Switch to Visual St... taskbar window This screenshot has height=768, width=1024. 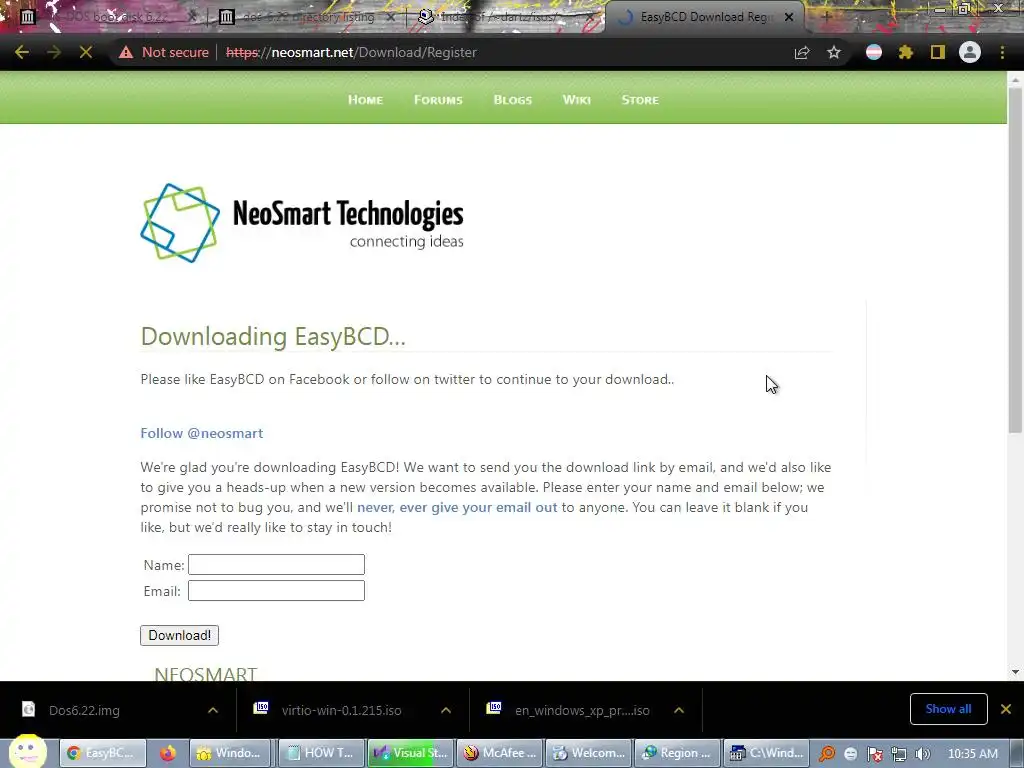pyautogui.click(x=409, y=753)
